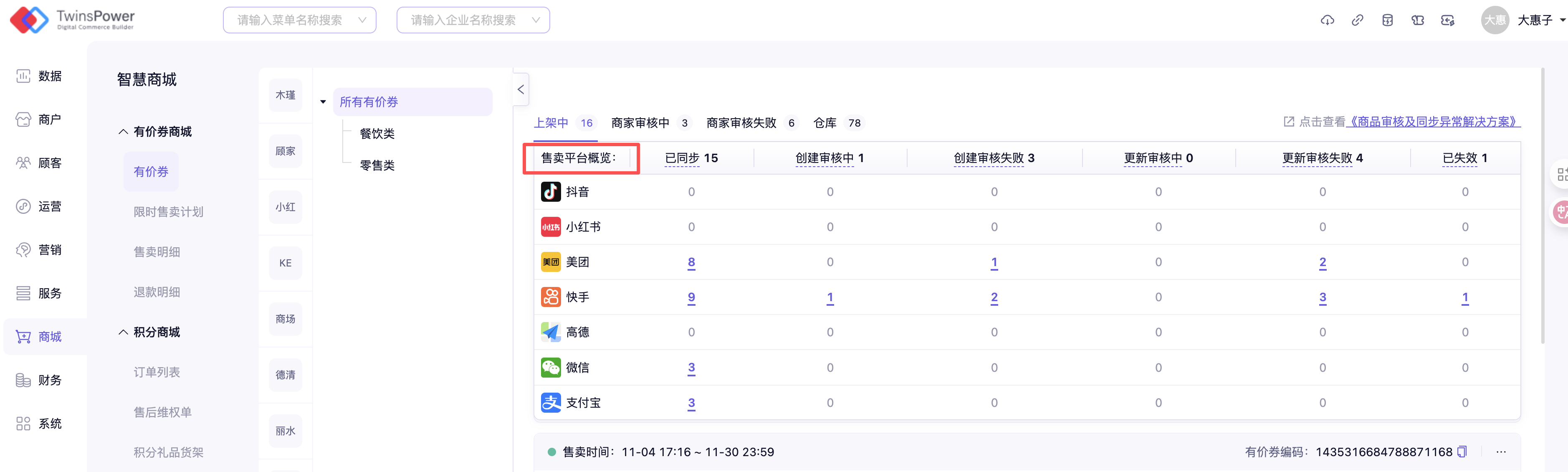The image size is (1568, 472).
Task: Click the 抖音 platform icon
Action: (551, 192)
